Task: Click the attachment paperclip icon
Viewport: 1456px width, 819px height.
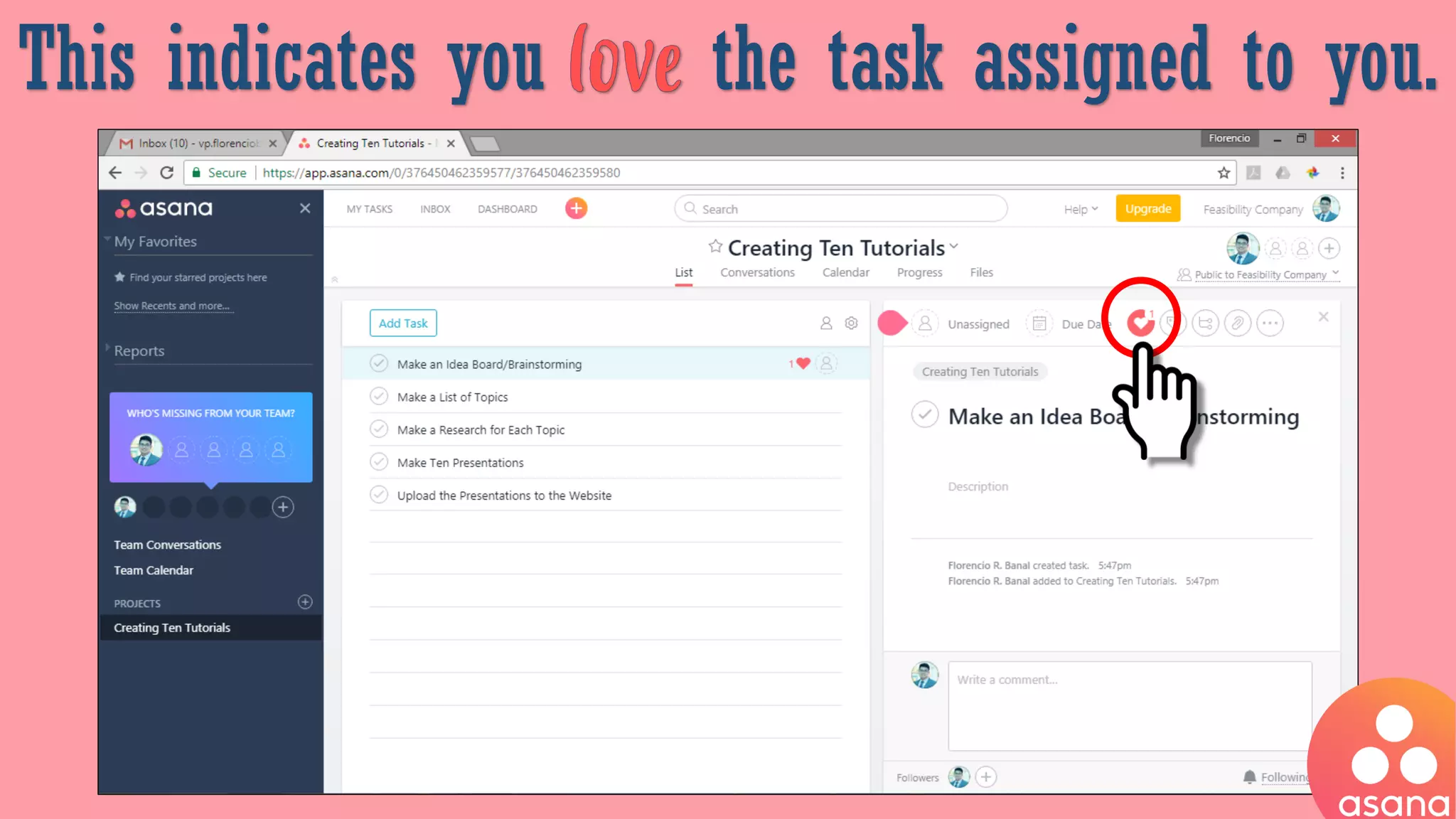Action: click(x=1238, y=323)
